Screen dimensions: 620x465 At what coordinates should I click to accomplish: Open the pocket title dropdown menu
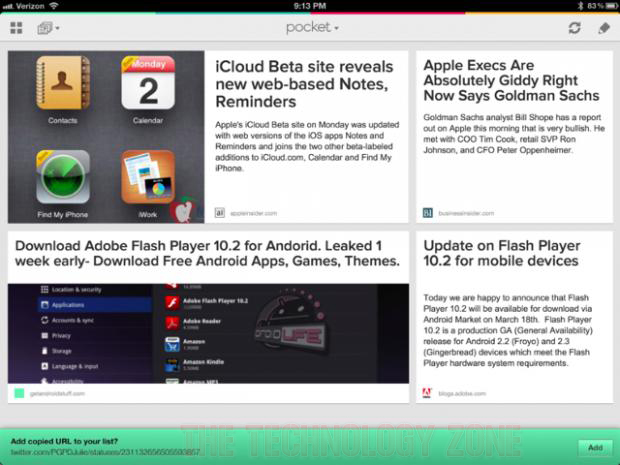click(x=312, y=27)
